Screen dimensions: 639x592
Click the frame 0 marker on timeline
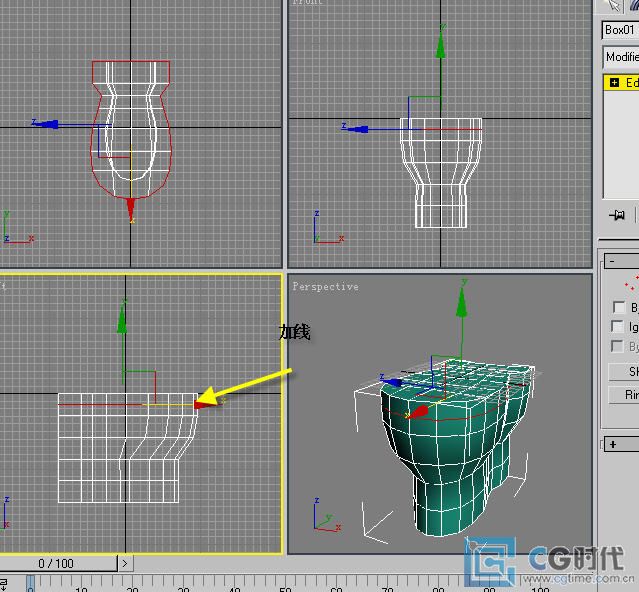(31, 584)
